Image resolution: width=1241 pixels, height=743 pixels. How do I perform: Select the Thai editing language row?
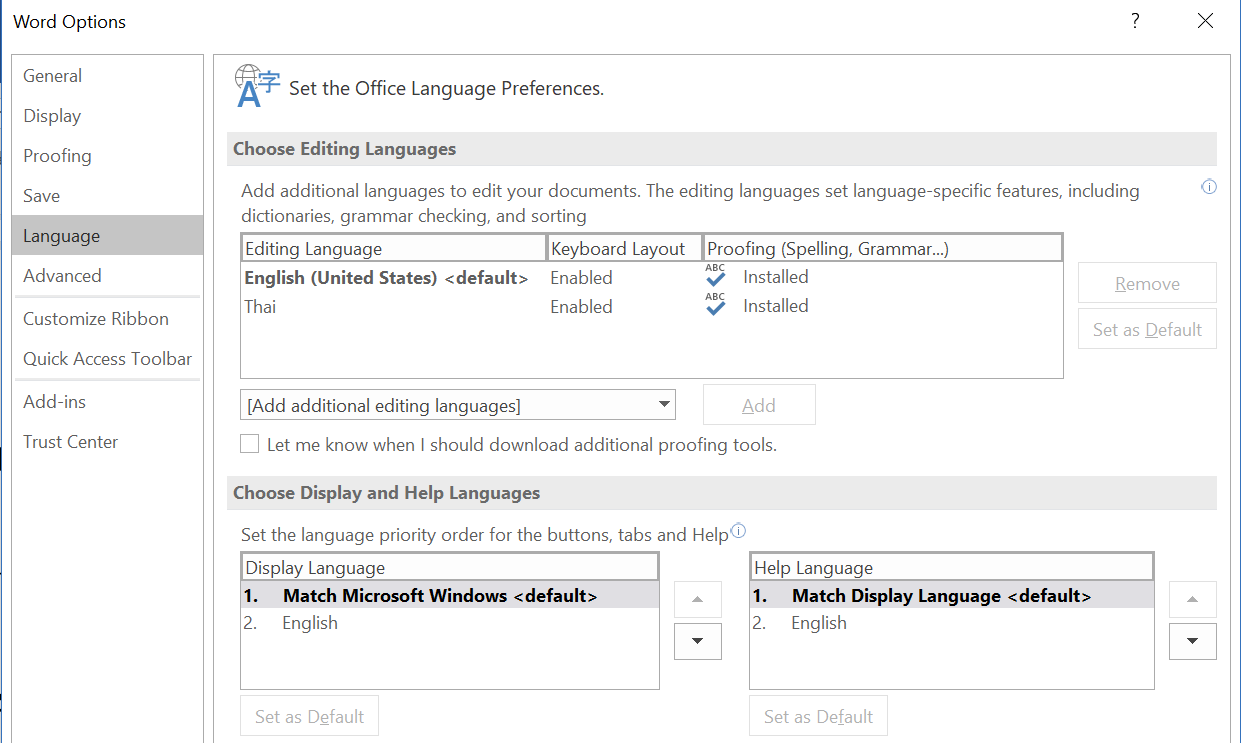point(261,307)
